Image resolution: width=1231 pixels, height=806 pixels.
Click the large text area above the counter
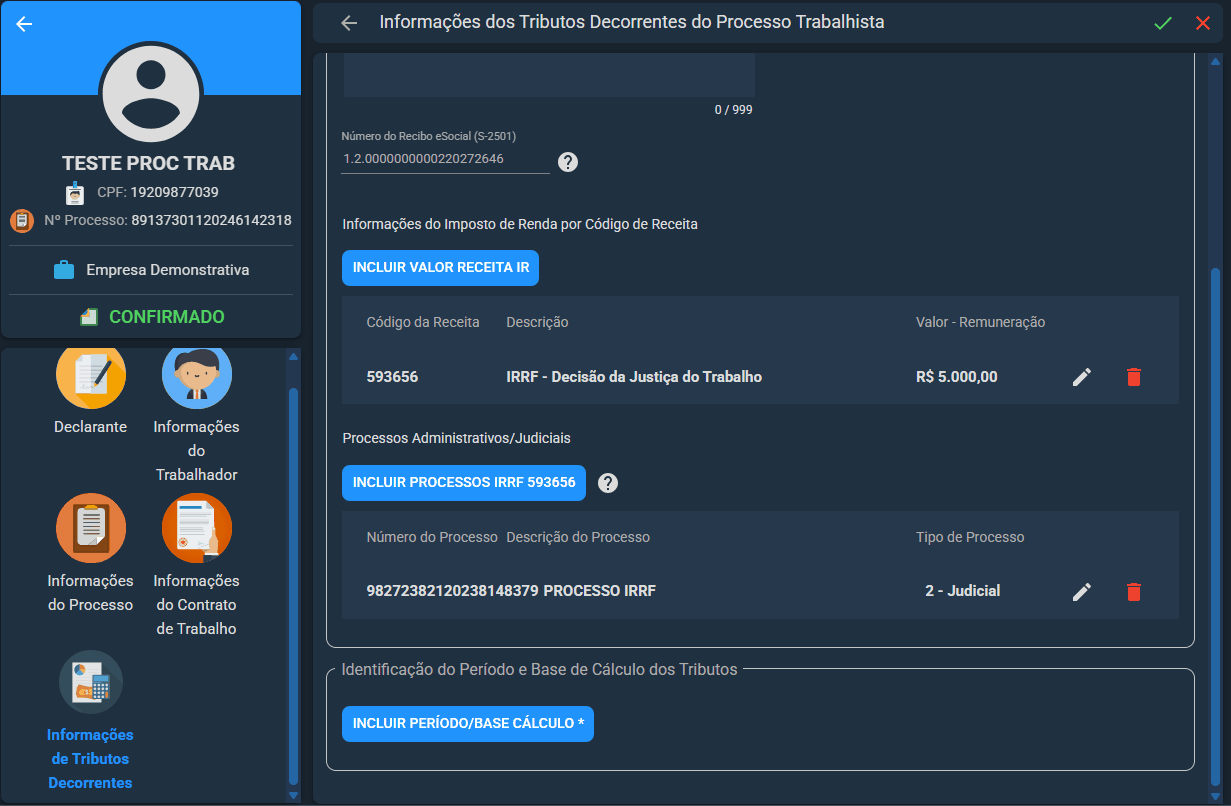tap(549, 76)
